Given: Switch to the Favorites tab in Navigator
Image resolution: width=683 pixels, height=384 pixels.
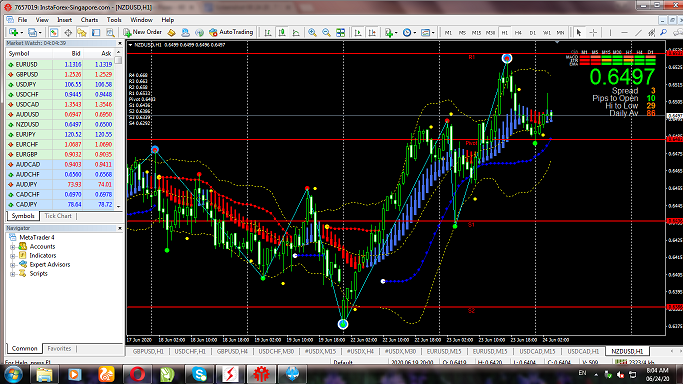Looking at the screenshot, I should point(59,349).
